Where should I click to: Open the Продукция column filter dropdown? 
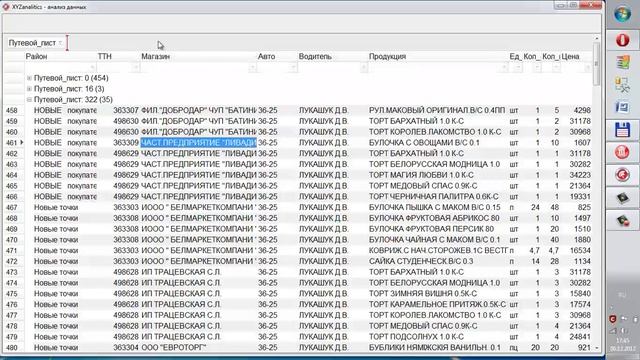pyautogui.click(x=504, y=67)
